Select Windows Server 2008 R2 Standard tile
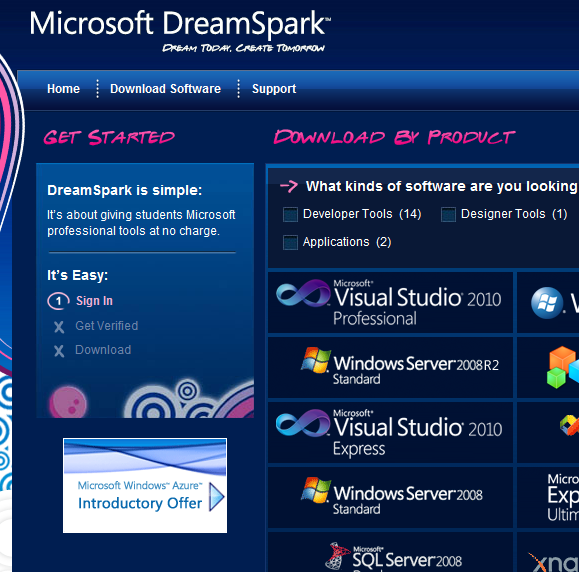Viewport: 579px width, 572px height. tap(390, 367)
